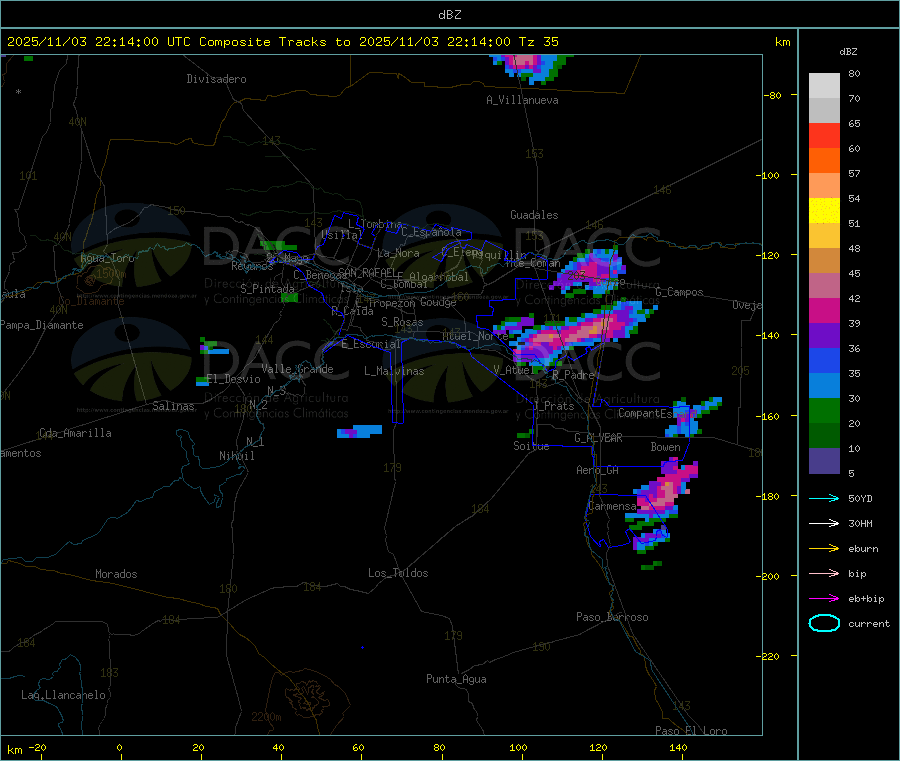
Task: Click the Bowen map label
Action: [665, 447]
